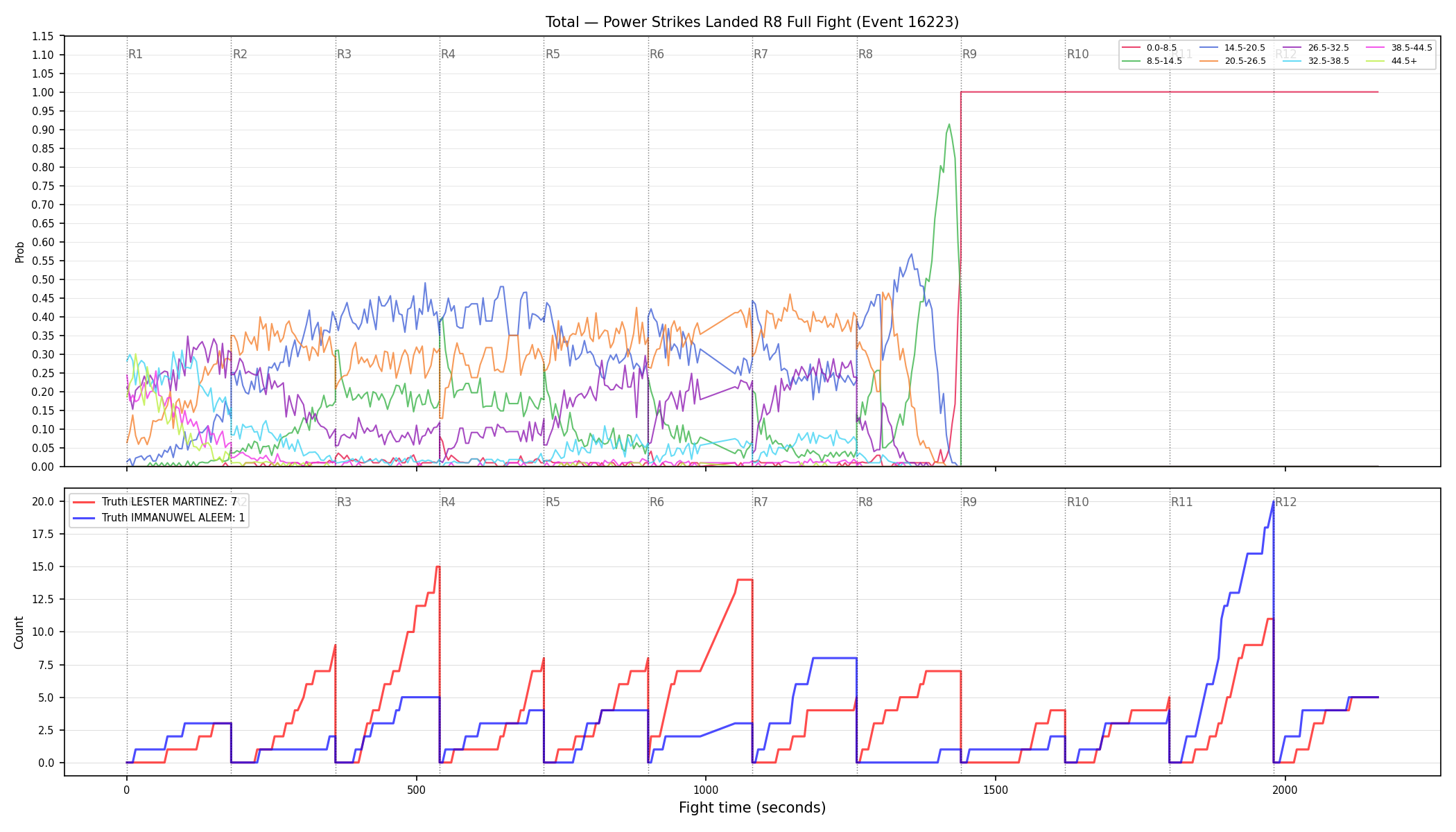
Task: Click the '17.5' tick on Count axis
Action: (x=43, y=534)
